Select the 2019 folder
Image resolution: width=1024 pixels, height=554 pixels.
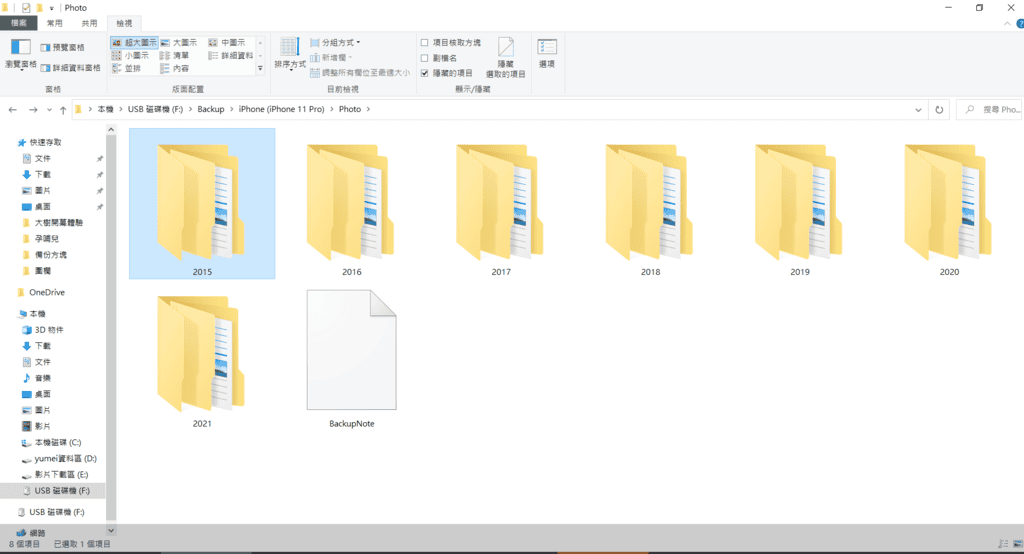click(x=799, y=202)
